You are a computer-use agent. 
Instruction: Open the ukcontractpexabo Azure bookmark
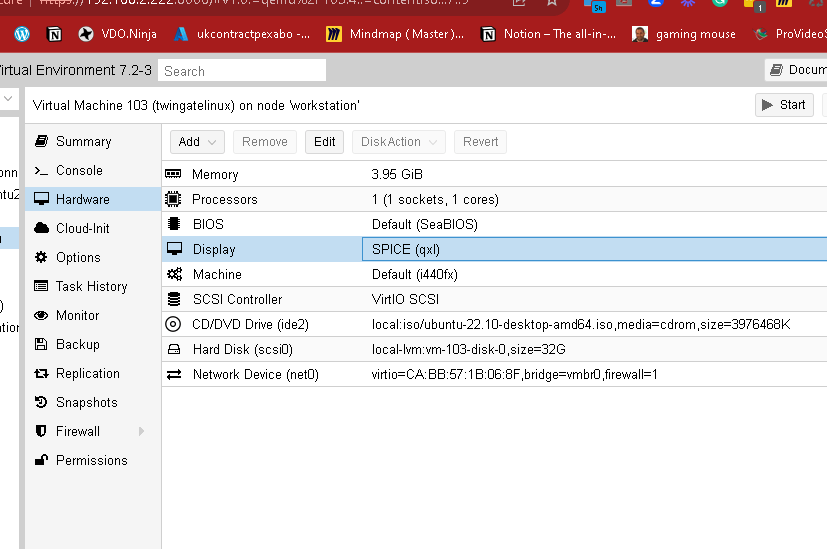(242, 34)
